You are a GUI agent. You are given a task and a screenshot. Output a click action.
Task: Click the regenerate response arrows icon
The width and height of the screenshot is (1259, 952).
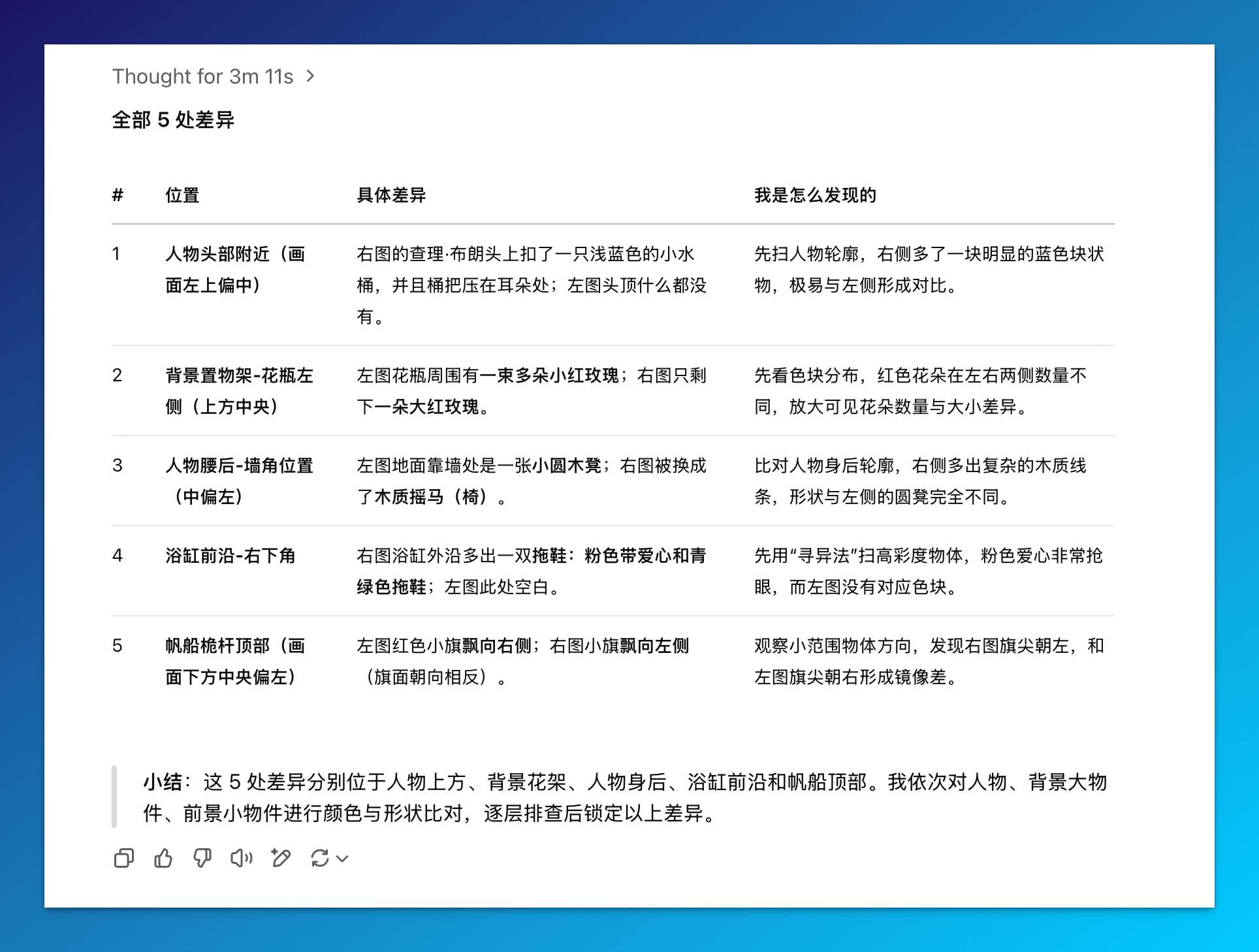(x=320, y=858)
